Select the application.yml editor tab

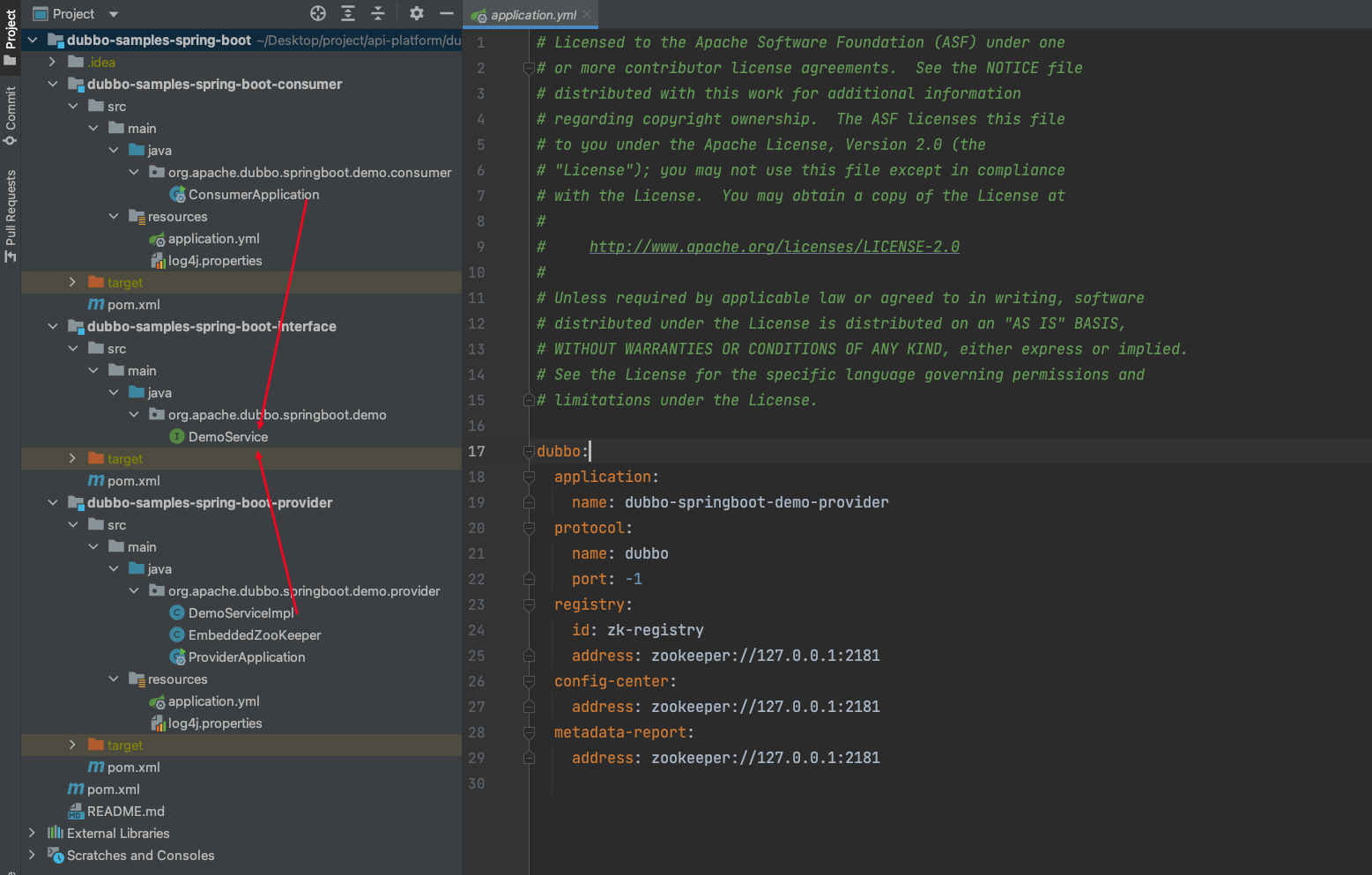(532, 15)
